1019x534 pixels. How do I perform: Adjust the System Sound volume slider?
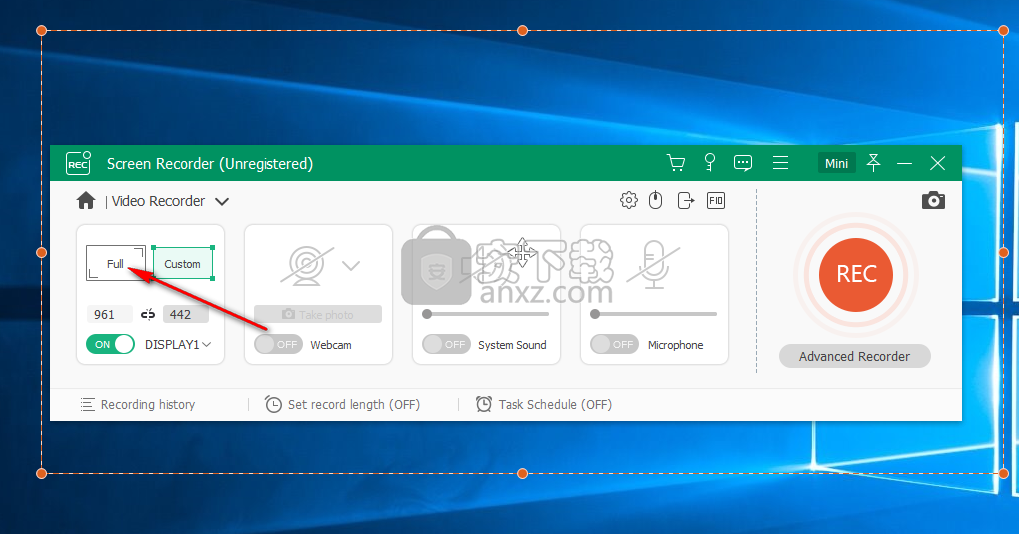[x=485, y=314]
